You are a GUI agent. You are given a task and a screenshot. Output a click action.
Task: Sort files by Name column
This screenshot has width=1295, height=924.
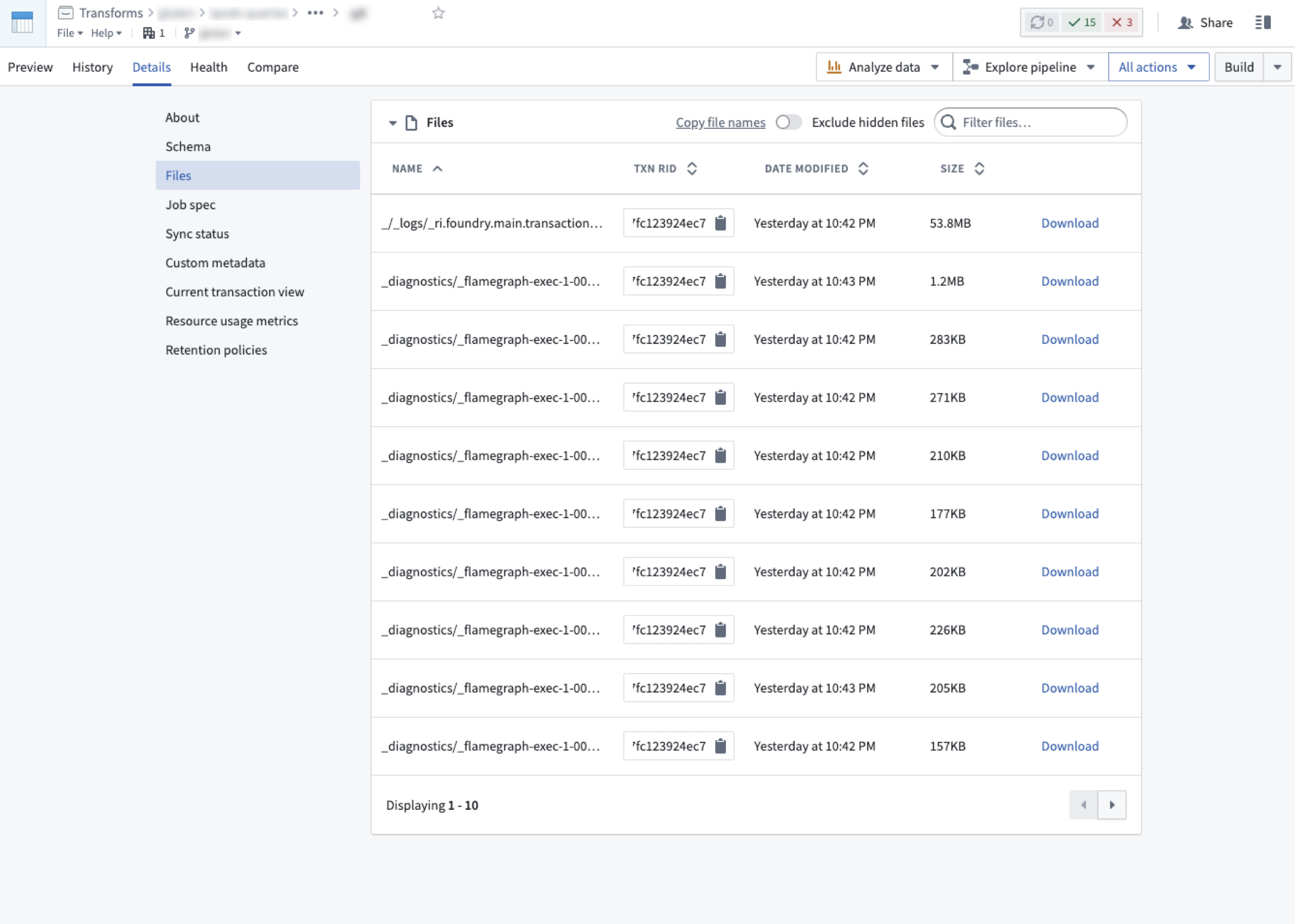(416, 168)
